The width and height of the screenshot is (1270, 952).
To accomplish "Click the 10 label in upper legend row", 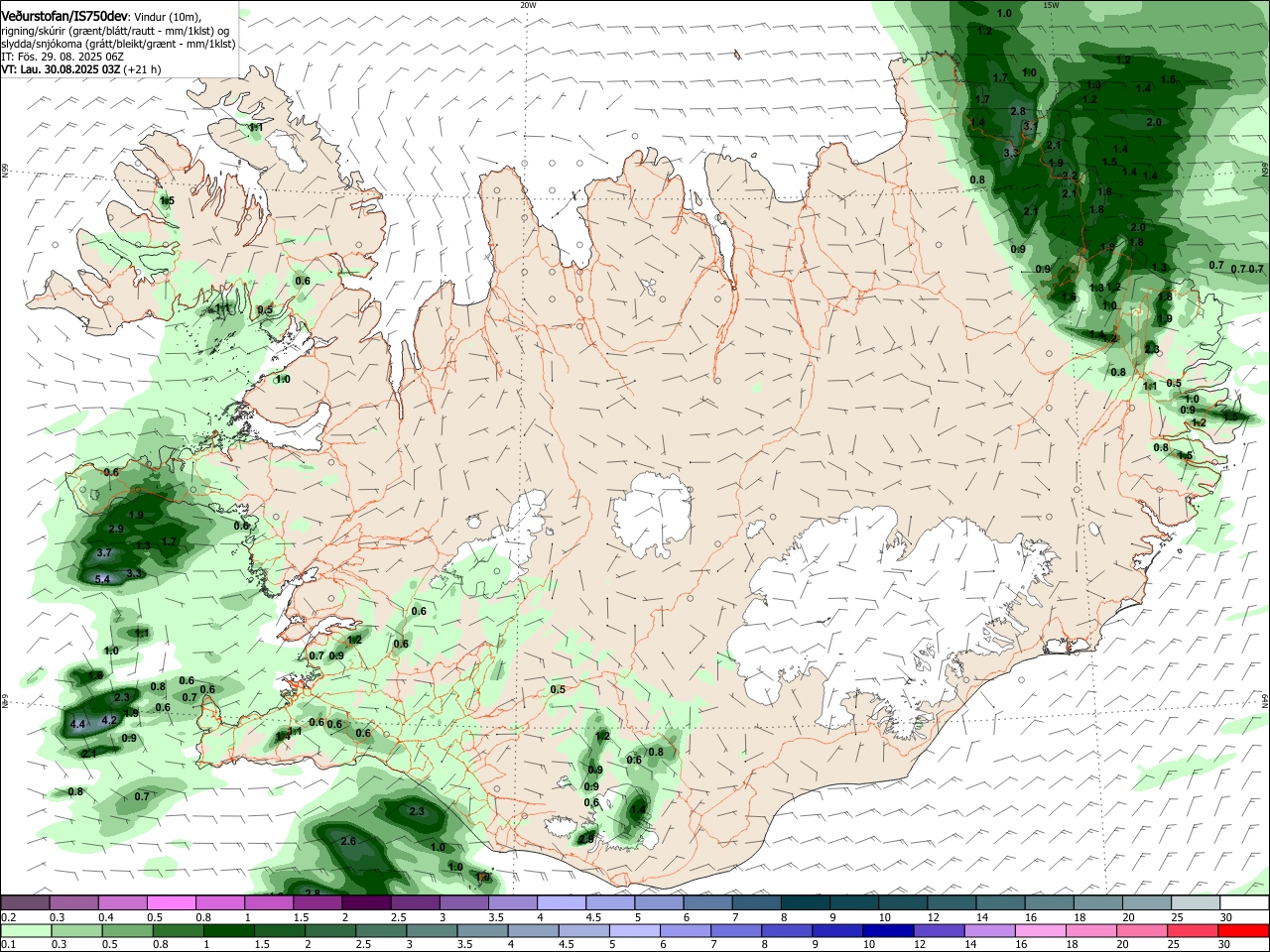I will coord(884,917).
